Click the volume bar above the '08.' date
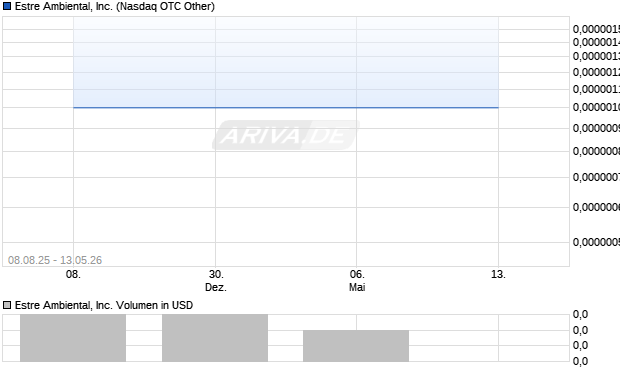Image resolution: width=620 pixels, height=371 pixels. [73, 338]
